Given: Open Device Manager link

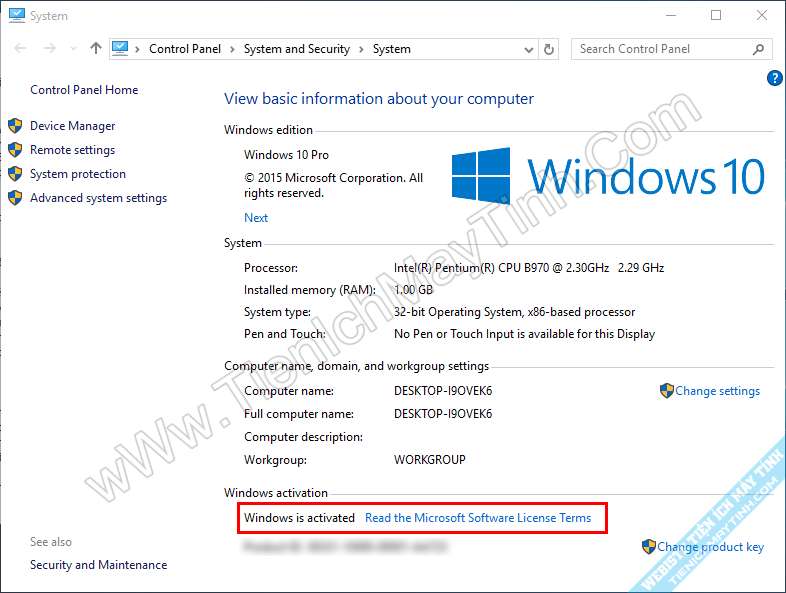Looking at the screenshot, I should click(73, 126).
